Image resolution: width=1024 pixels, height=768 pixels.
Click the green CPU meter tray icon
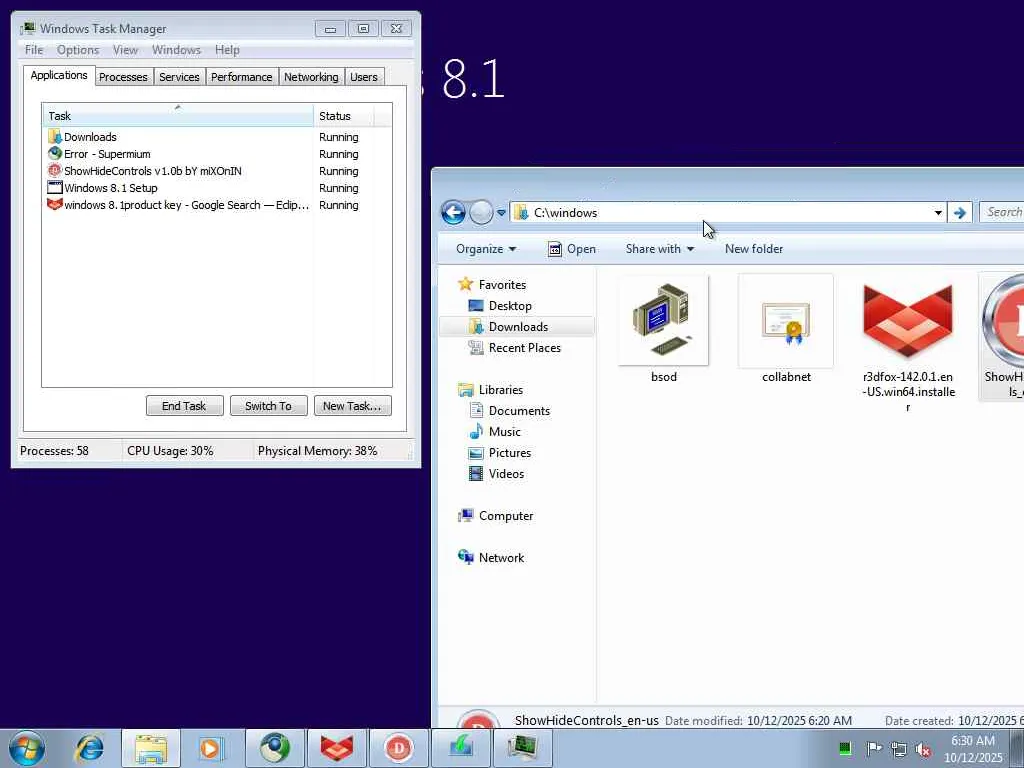(x=844, y=748)
